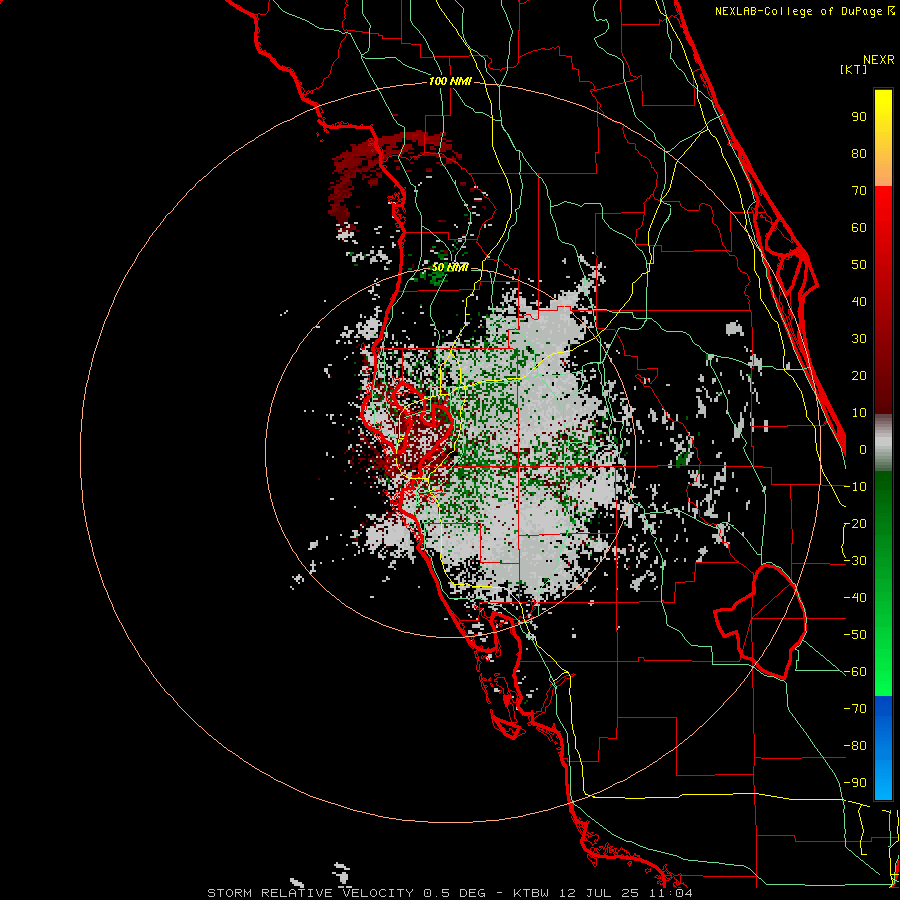
Task: Click the -60 value on the velocity scale
Action: [x=855, y=672]
